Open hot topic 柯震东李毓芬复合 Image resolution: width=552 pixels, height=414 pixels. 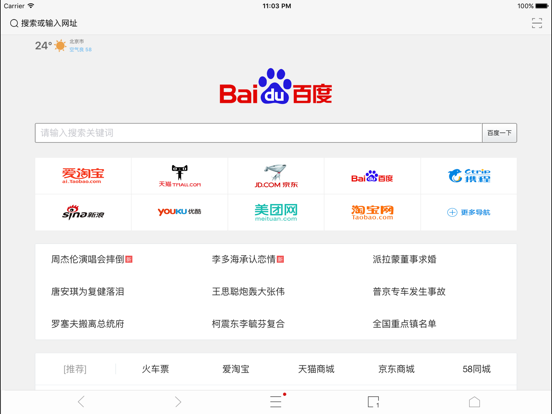(x=248, y=324)
